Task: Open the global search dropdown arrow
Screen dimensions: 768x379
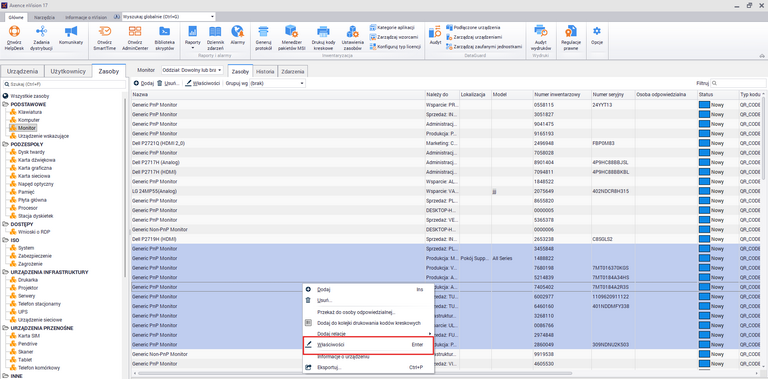Action: 212,17
